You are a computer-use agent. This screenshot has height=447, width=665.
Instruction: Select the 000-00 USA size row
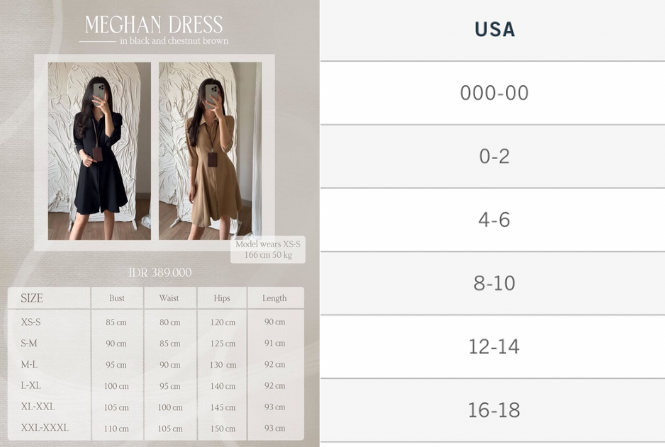point(494,93)
